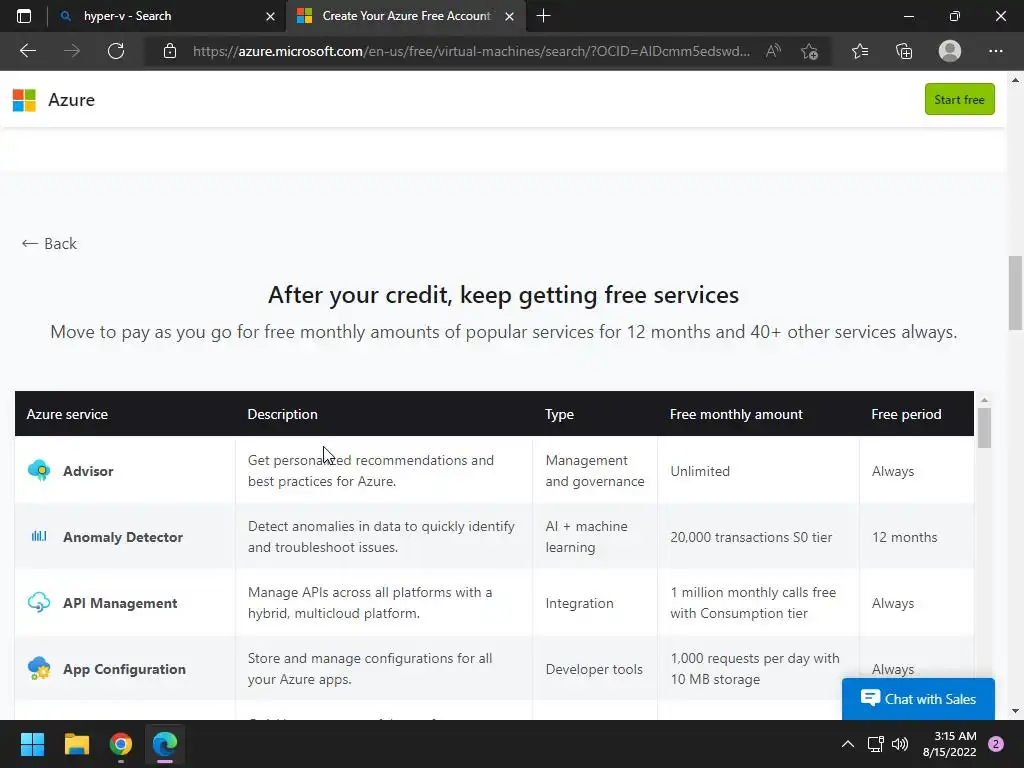Open network status tray icon
The image size is (1024, 768).
tap(875, 744)
